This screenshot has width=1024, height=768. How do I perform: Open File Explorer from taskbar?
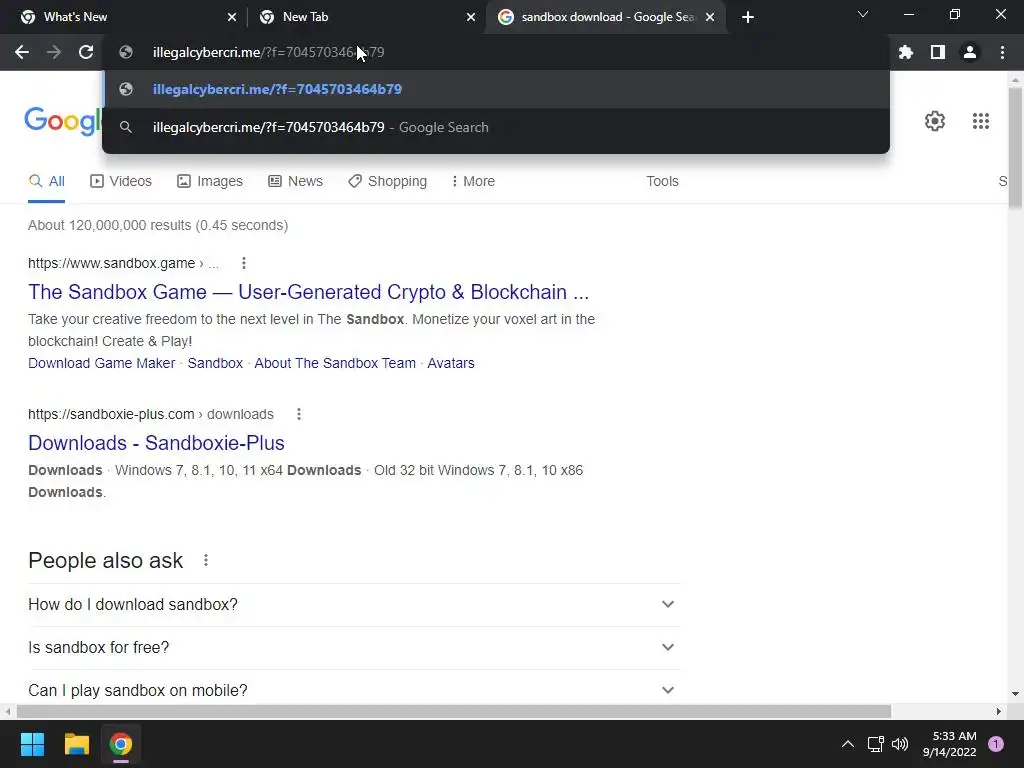(x=76, y=744)
